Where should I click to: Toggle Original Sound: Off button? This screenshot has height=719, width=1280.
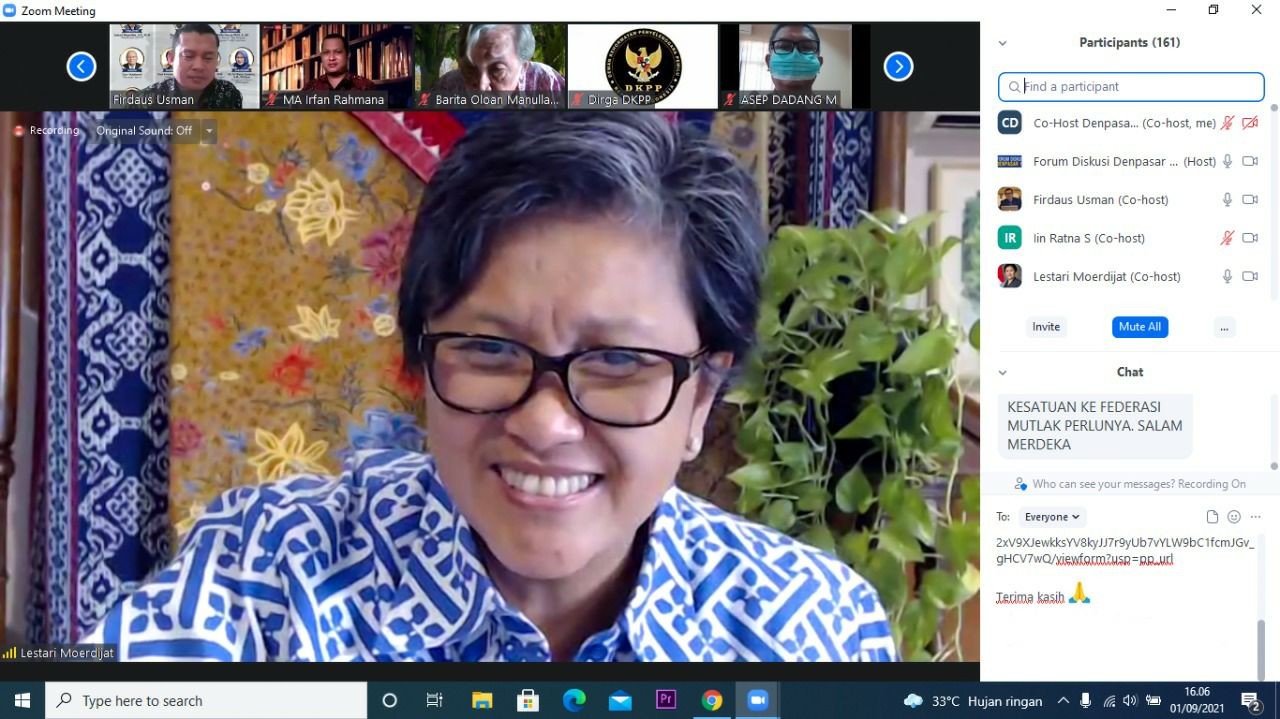tap(144, 130)
